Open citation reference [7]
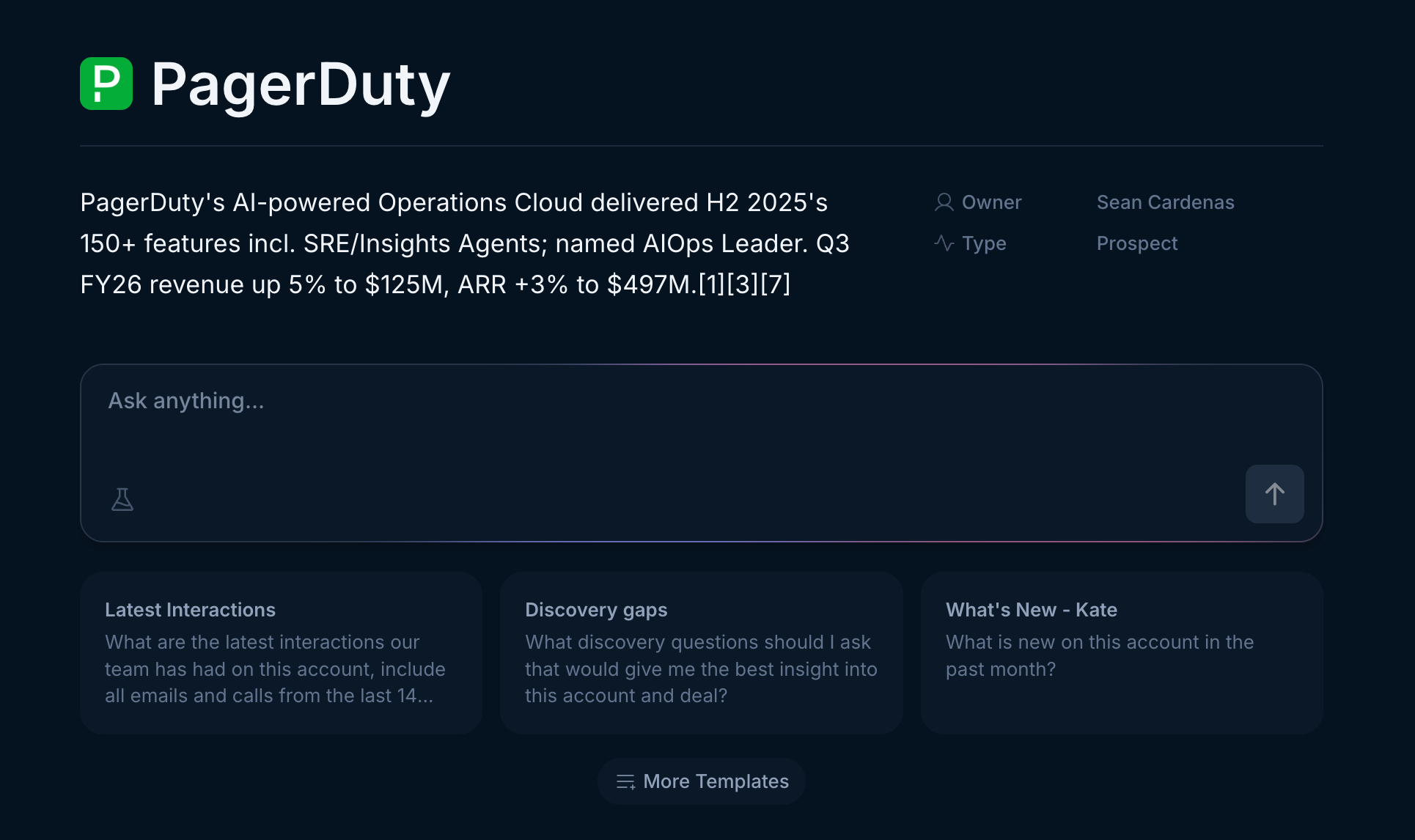 point(775,285)
